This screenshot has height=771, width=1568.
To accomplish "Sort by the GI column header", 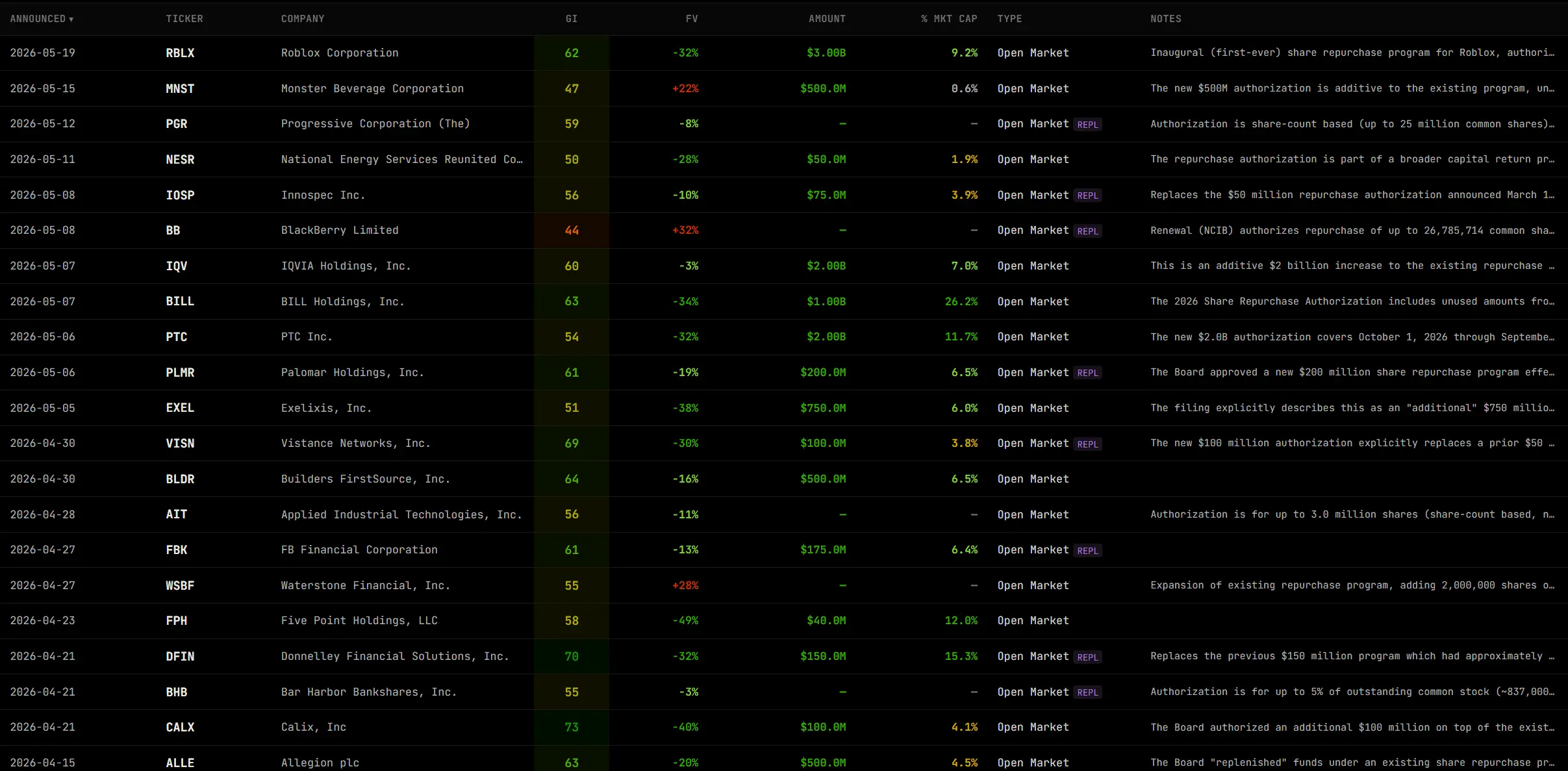I will (x=572, y=19).
